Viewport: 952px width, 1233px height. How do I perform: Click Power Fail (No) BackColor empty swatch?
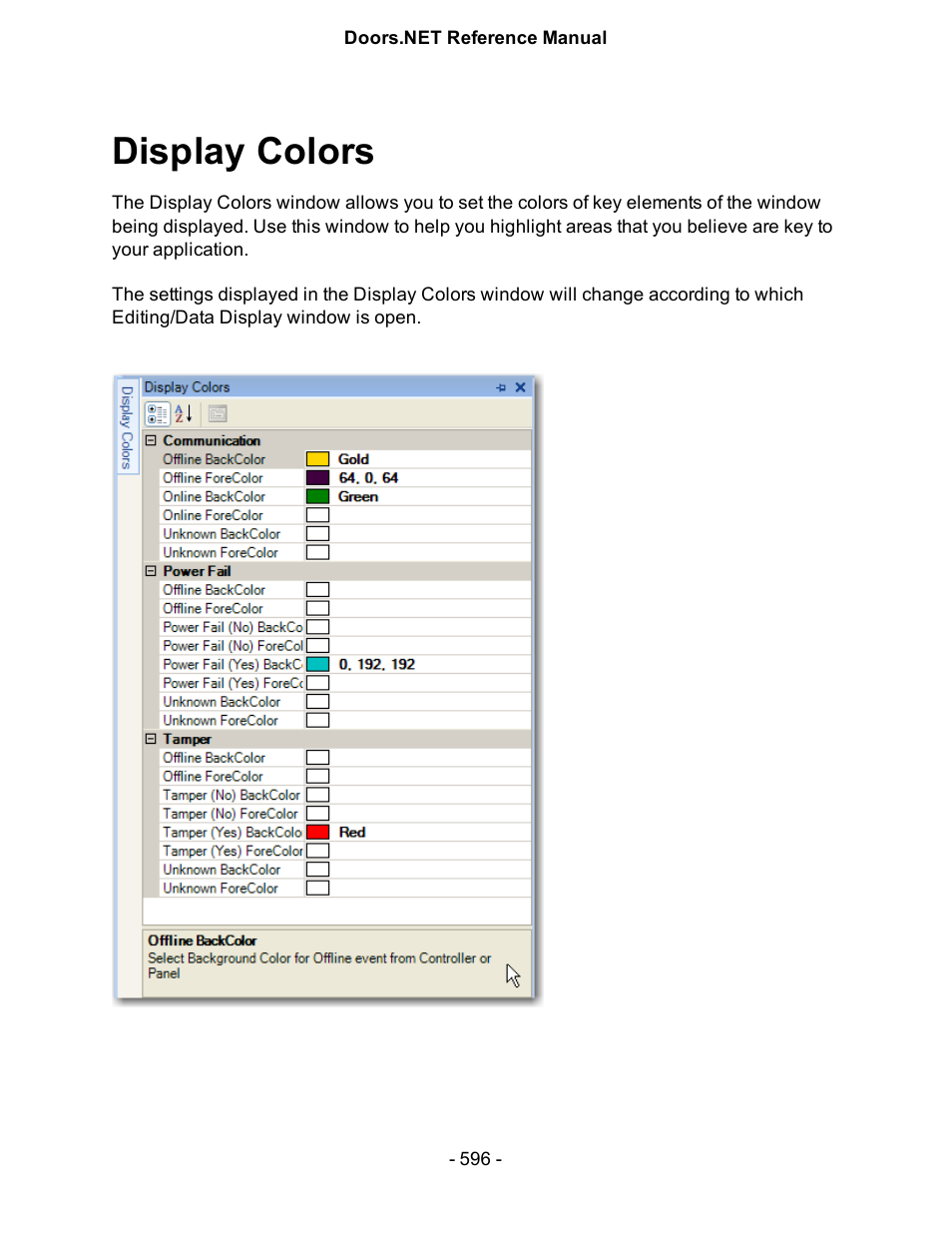click(x=317, y=627)
